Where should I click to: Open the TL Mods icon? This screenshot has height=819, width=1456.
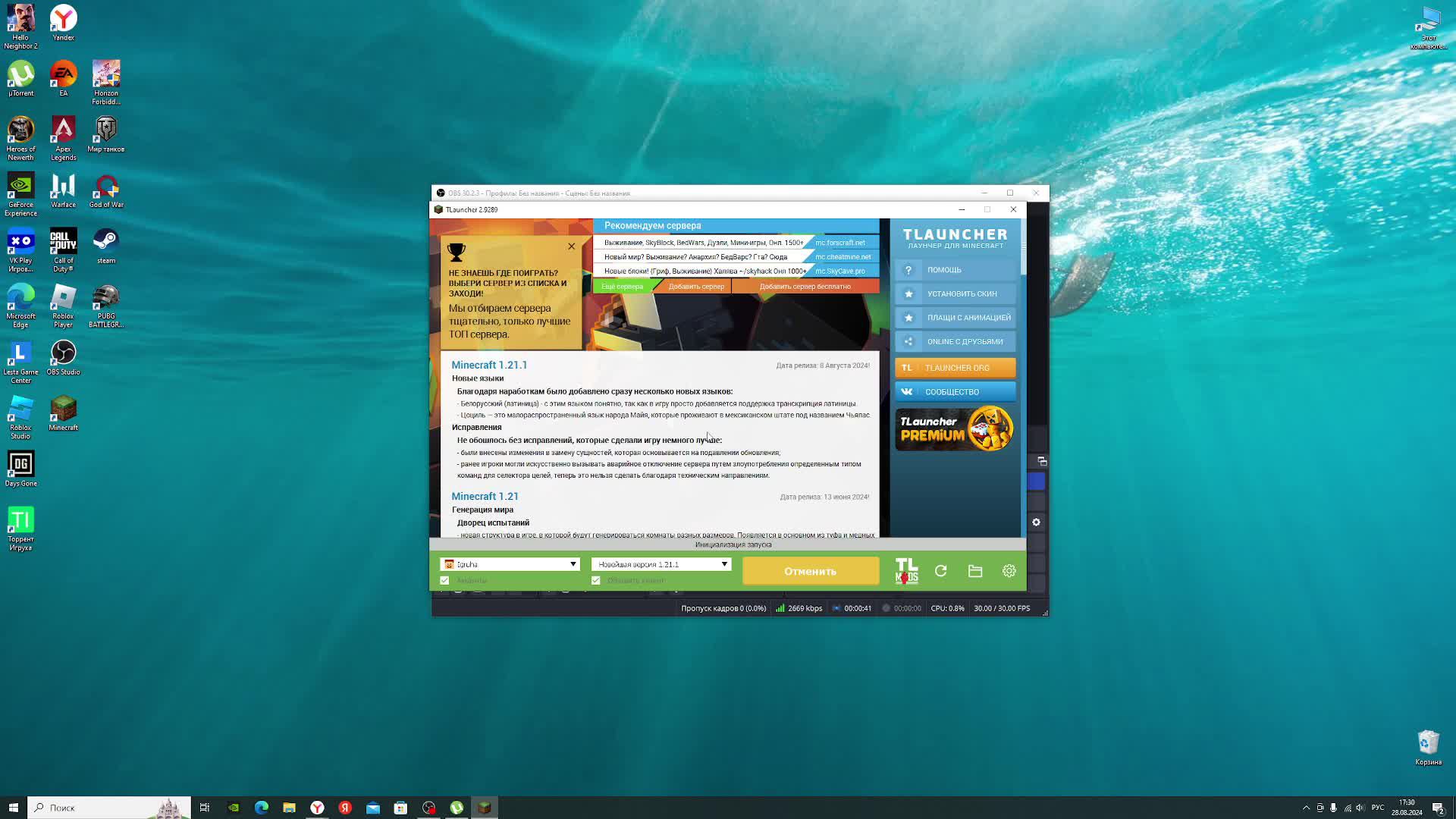coord(906,571)
